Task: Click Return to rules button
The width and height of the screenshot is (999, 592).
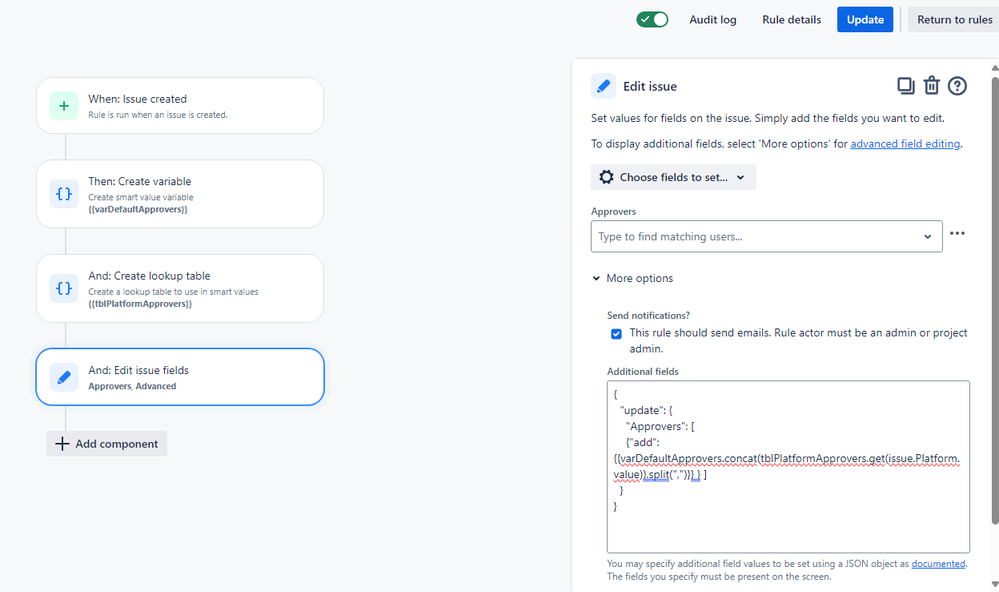Action: coord(954,20)
